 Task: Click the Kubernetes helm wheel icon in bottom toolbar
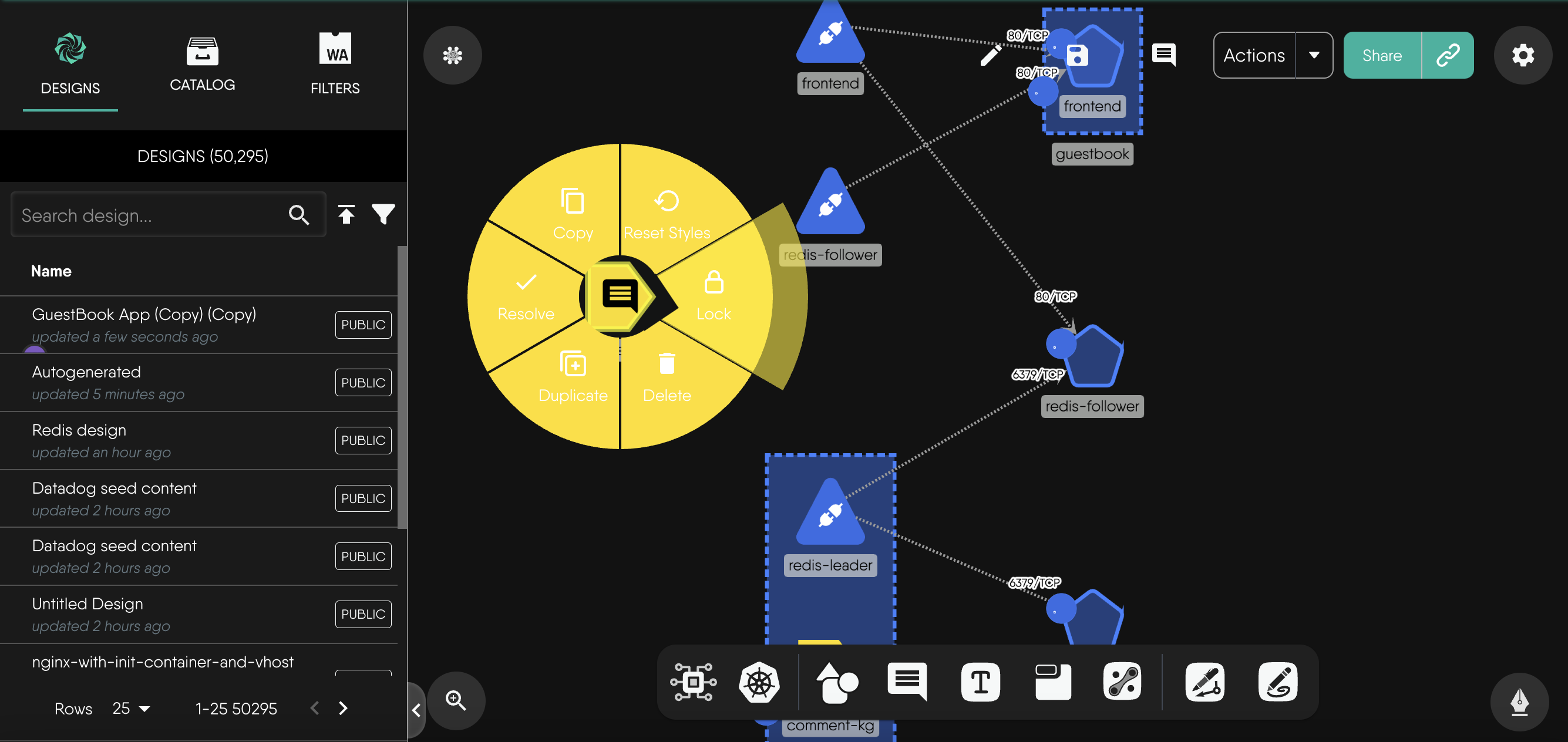click(758, 682)
